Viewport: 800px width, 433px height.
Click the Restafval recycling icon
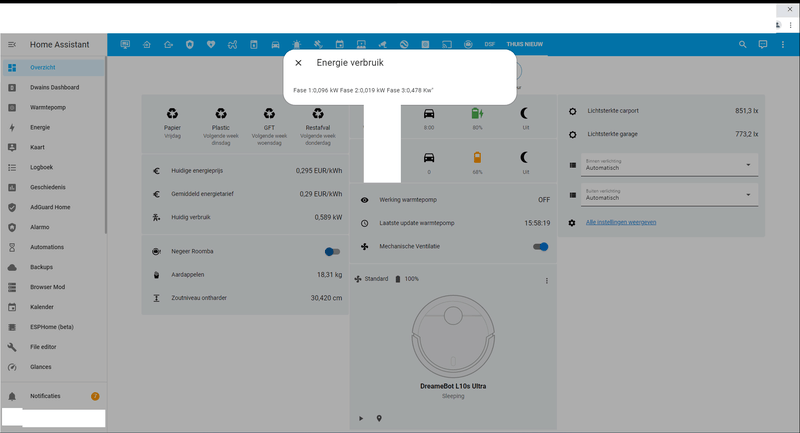click(318, 114)
